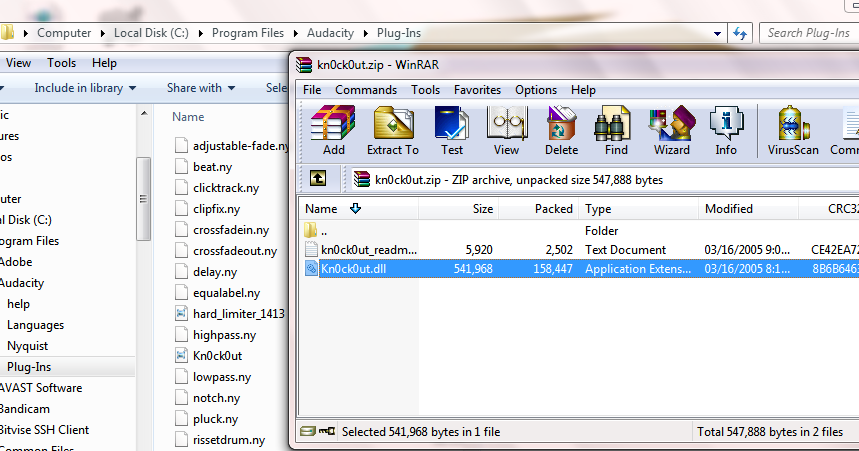Expand breadcrumb arrow after Local Disk (C:)
The width and height of the screenshot is (859, 451).
[201, 33]
